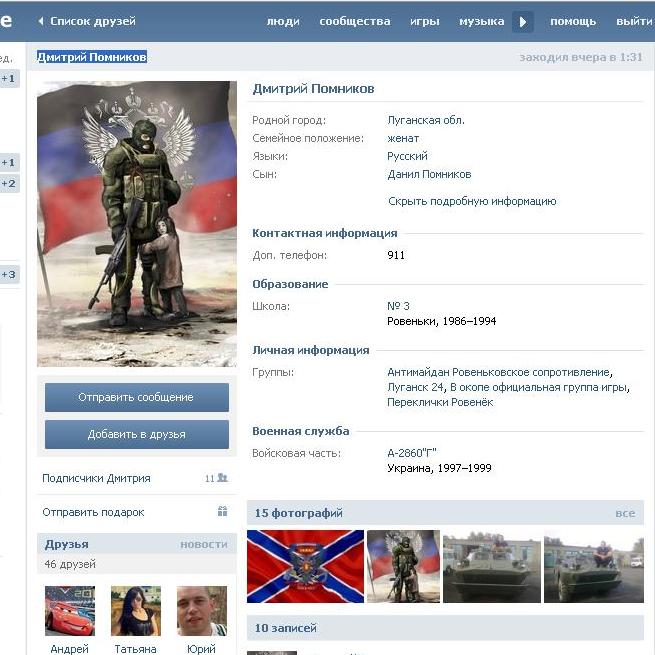
Task: Open the Друзья section header
Action: 66,544
